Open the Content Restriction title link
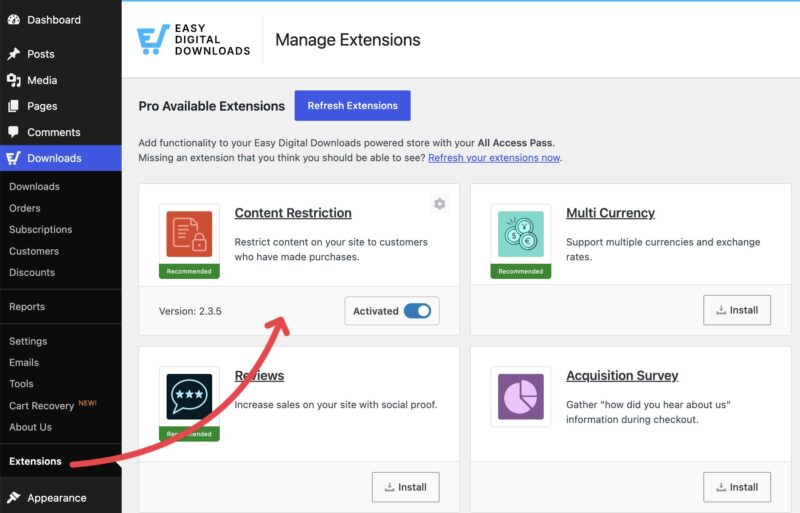Image resolution: width=800 pixels, height=513 pixels. click(293, 213)
